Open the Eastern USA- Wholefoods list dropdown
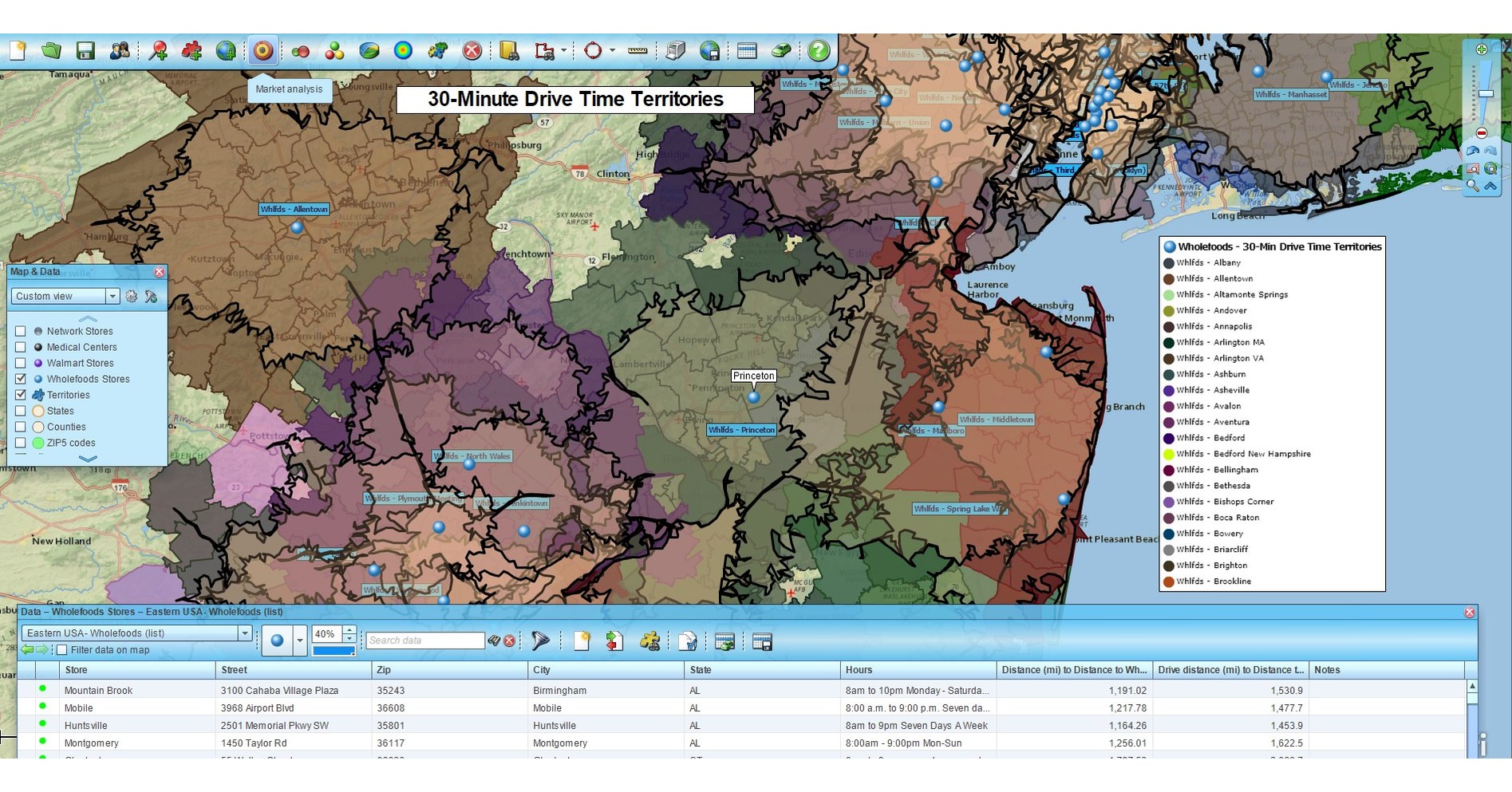 pos(245,632)
